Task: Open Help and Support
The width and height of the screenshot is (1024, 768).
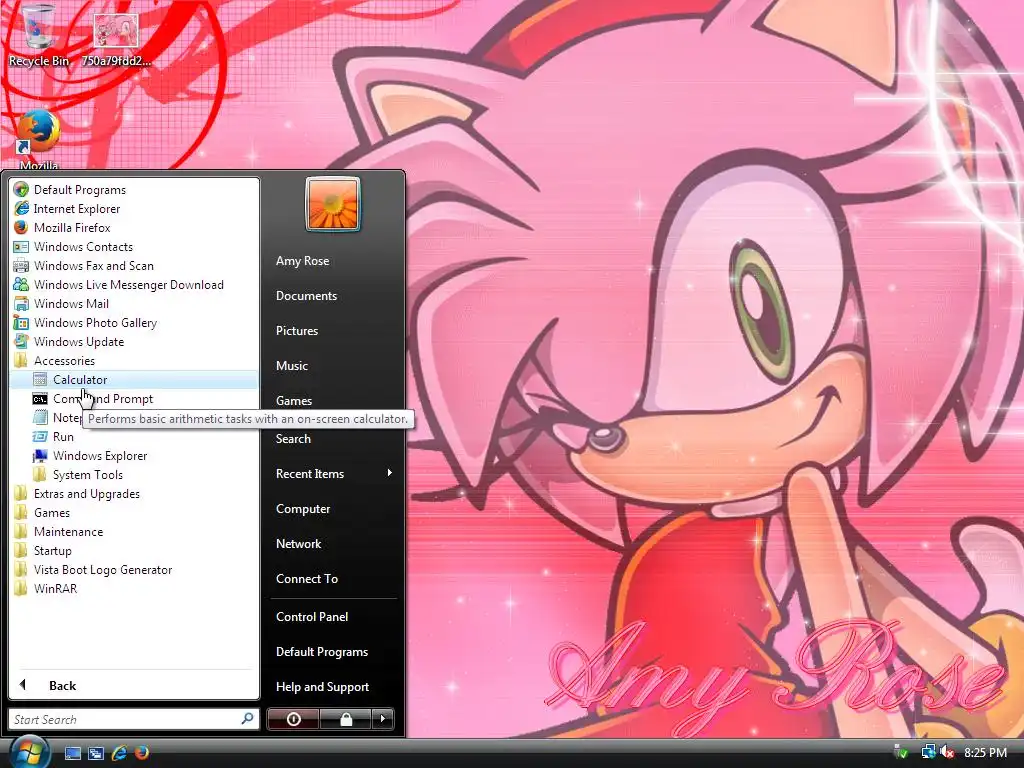Action: pos(322,686)
